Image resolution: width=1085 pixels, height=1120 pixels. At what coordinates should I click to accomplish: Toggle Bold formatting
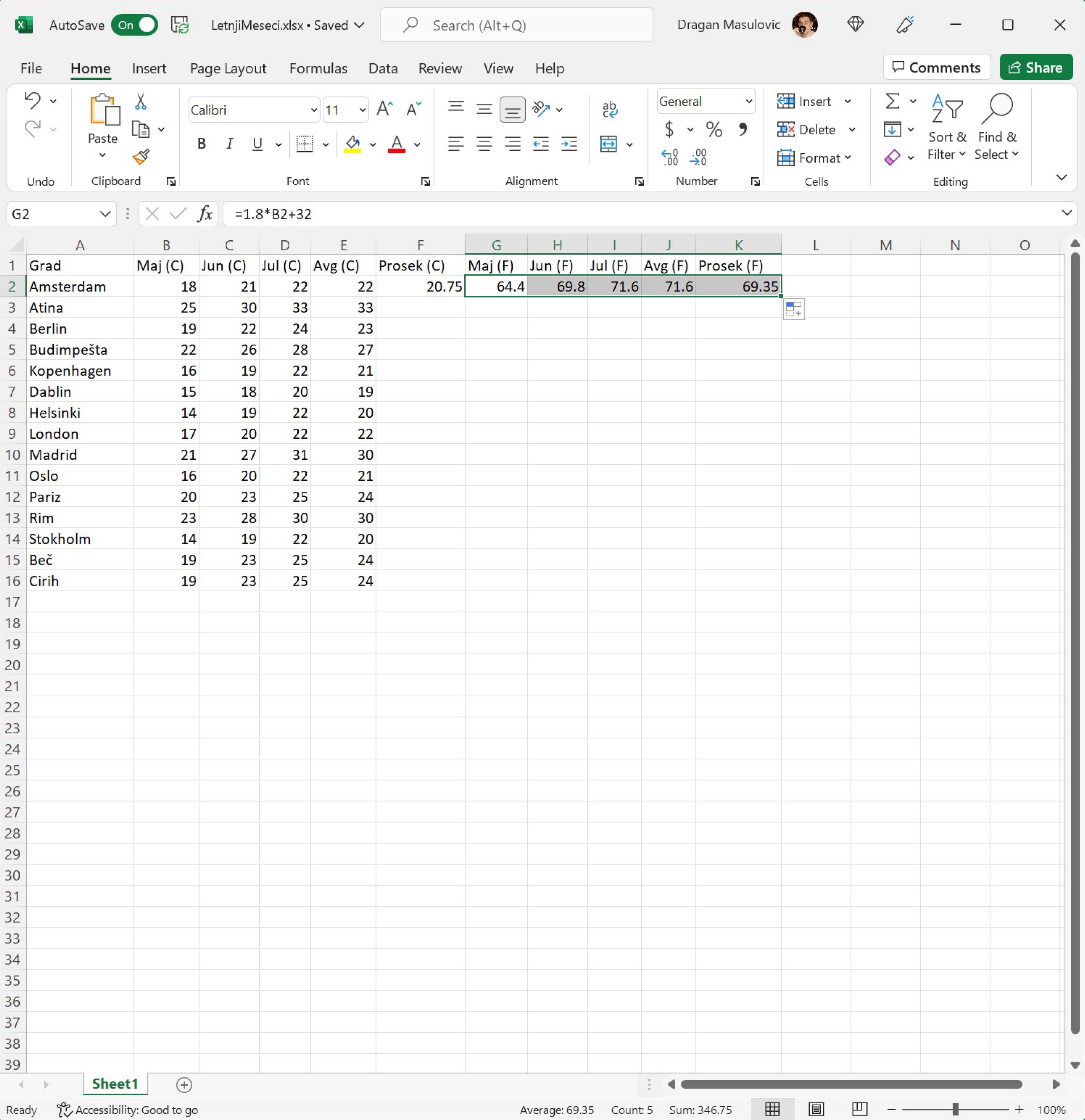click(x=201, y=144)
